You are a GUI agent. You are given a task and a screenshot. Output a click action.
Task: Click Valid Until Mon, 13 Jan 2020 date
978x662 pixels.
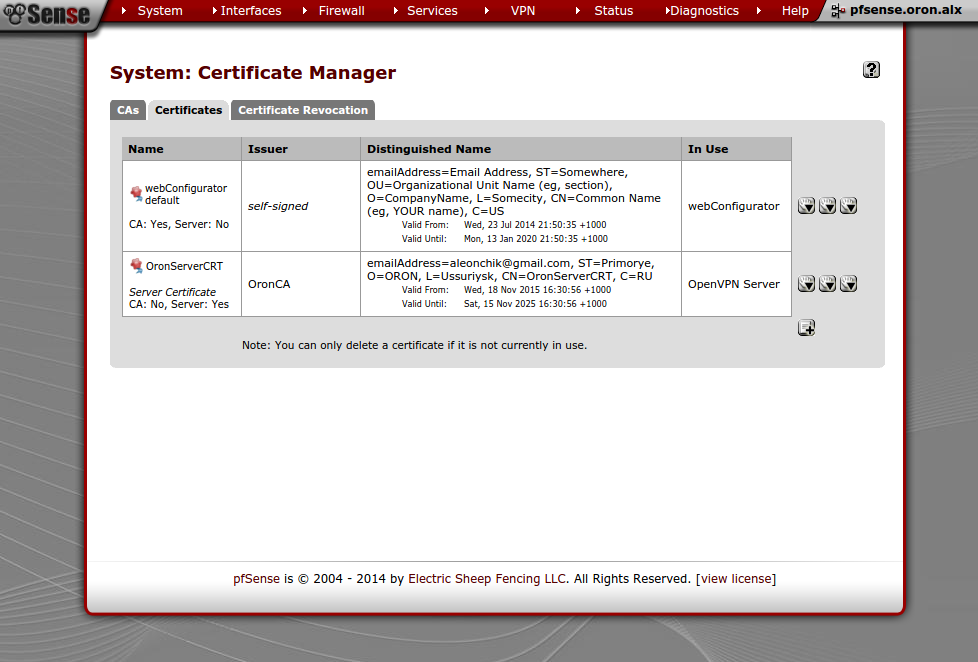pyautogui.click(x=535, y=239)
